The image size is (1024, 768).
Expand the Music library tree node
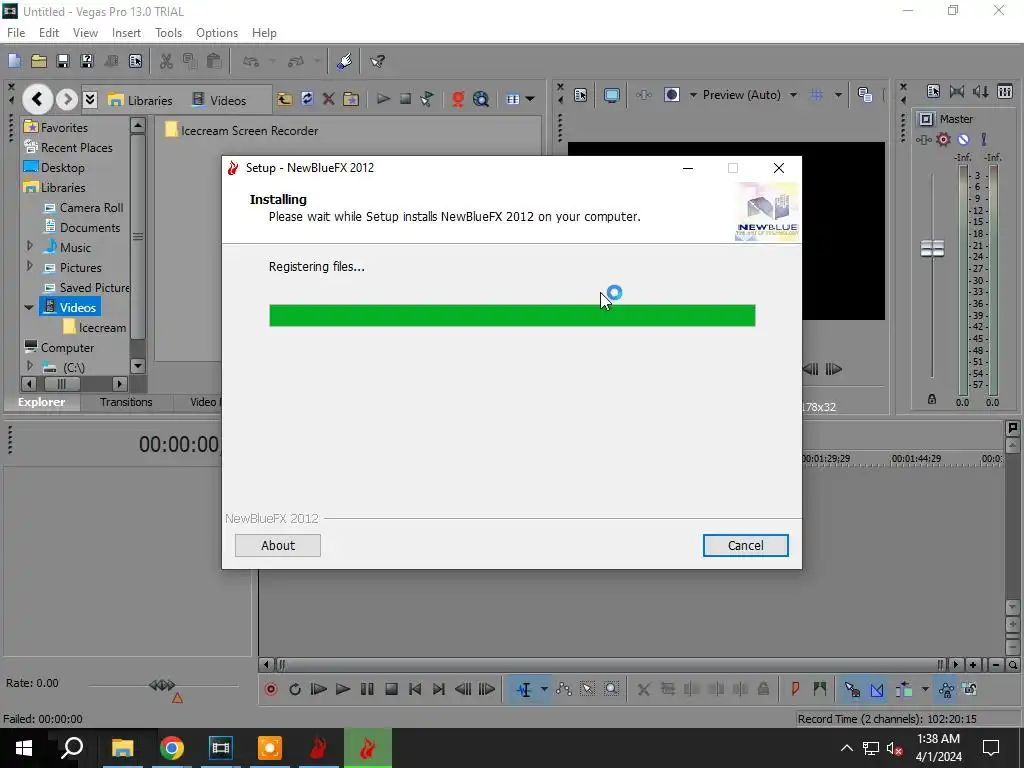click(29, 246)
